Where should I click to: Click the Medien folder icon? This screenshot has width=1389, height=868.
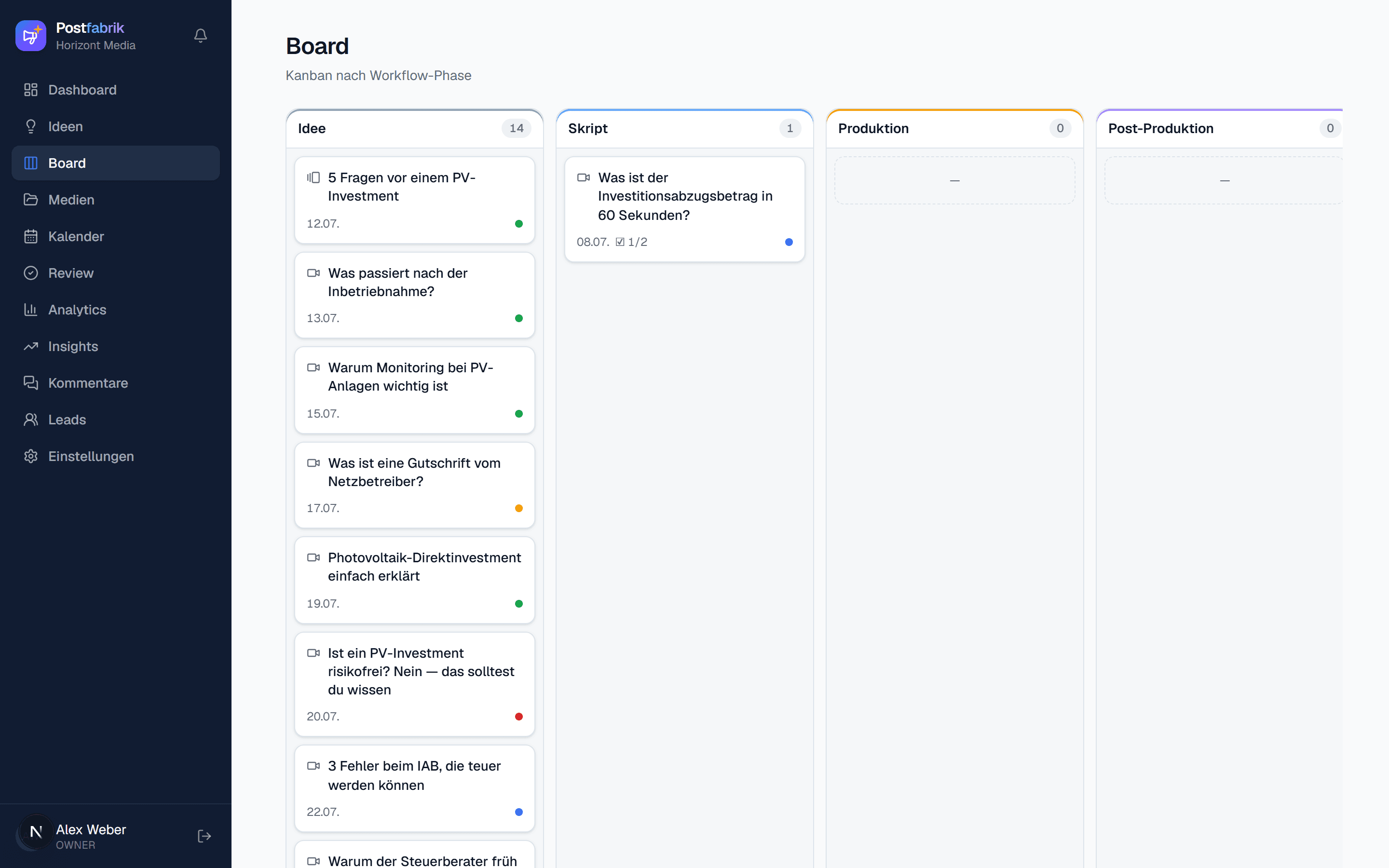[31, 200]
